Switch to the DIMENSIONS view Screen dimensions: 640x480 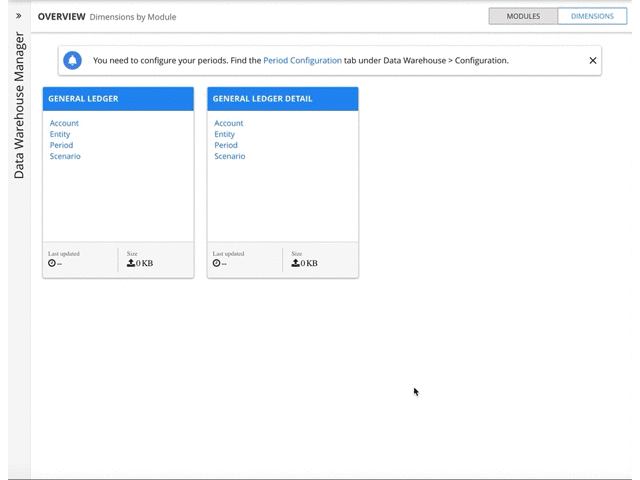pyautogui.click(x=592, y=16)
